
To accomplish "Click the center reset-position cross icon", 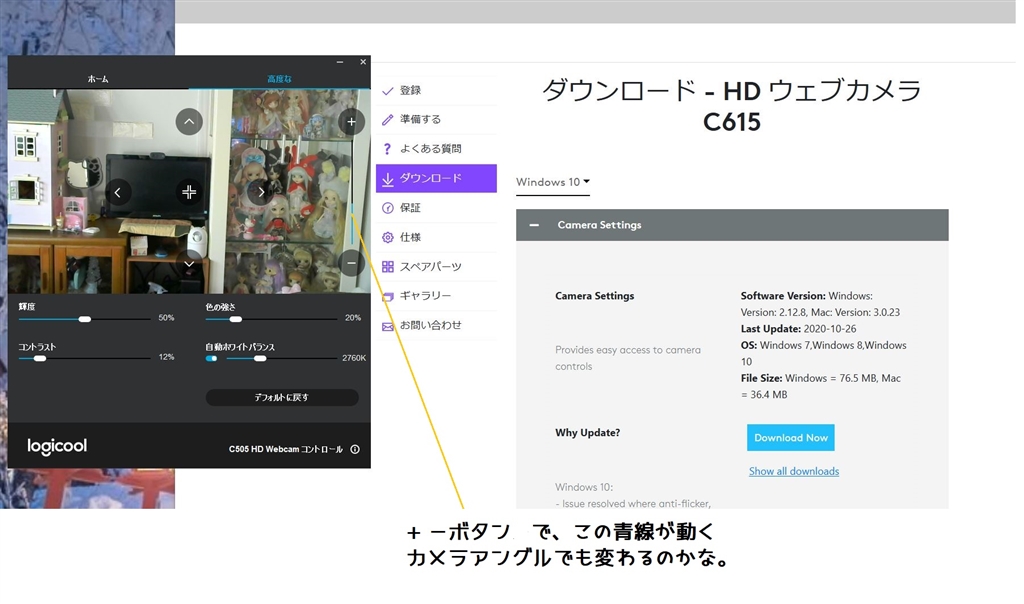I will pos(189,192).
